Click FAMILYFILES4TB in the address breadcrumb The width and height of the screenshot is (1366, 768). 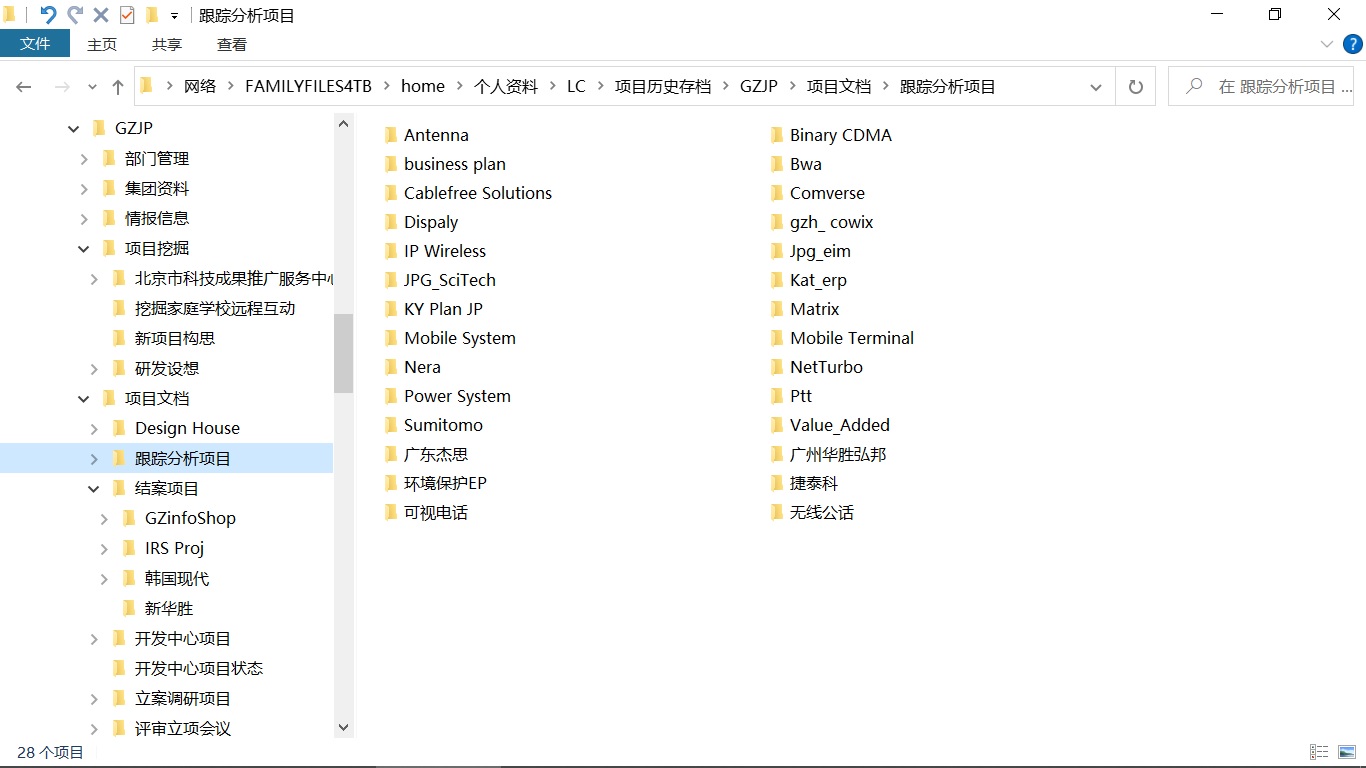308,87
